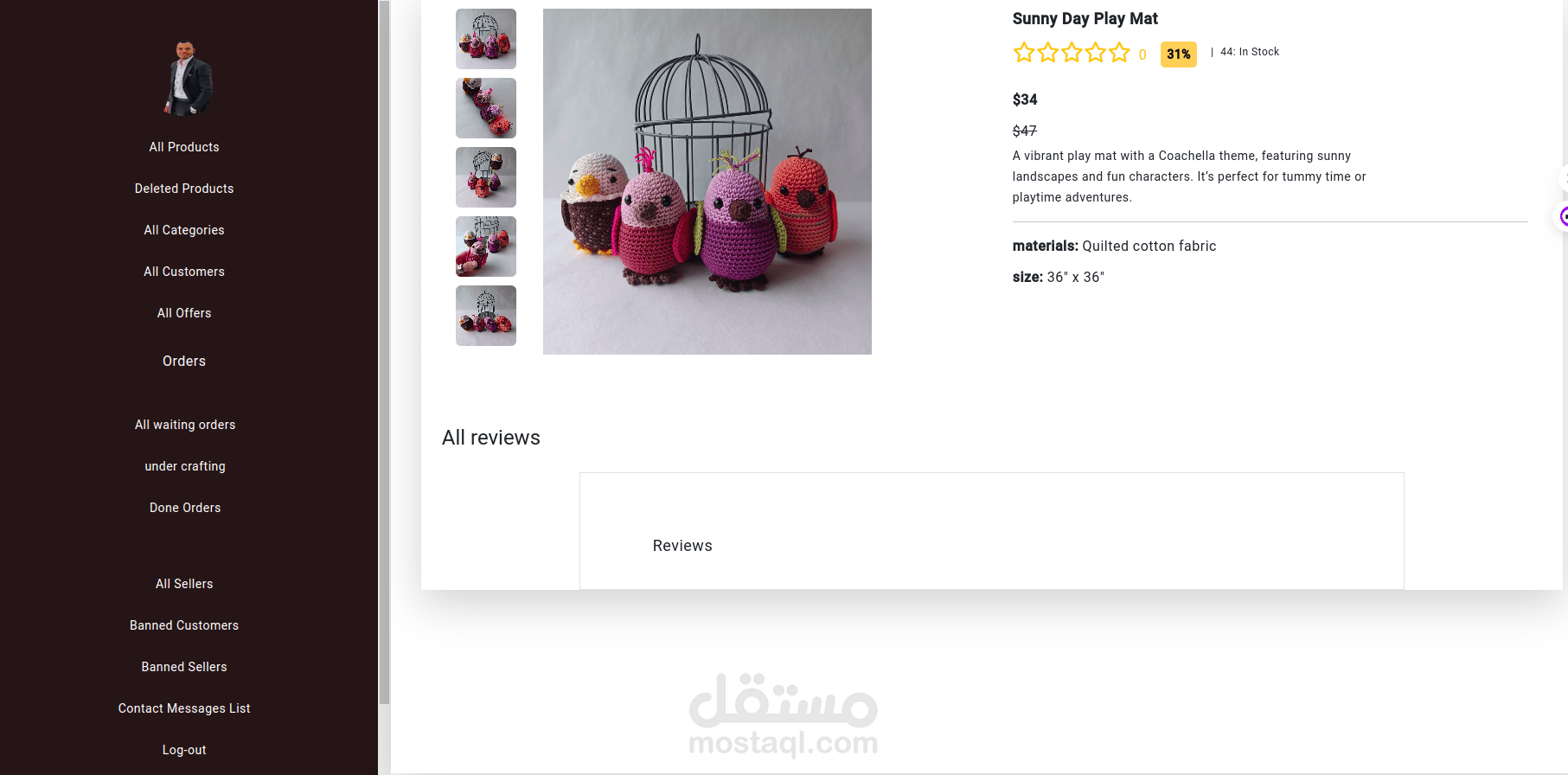Click the second rating star

pyautogui.click(x=1048, y=53)
